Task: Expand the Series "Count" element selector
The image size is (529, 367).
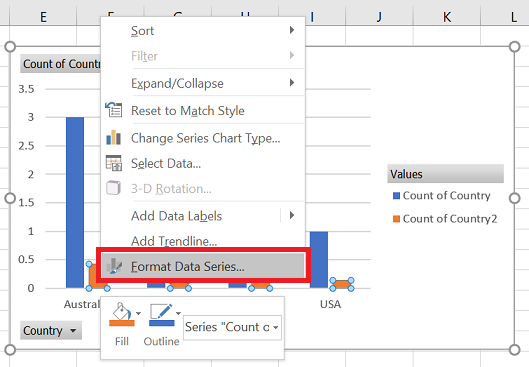Action: click(x=232, y=327)
